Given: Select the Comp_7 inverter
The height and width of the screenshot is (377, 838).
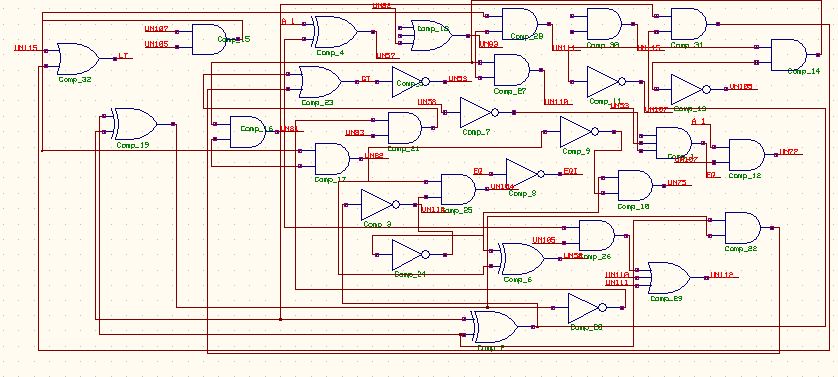Looking at the screenshot, I should (479, 112).
